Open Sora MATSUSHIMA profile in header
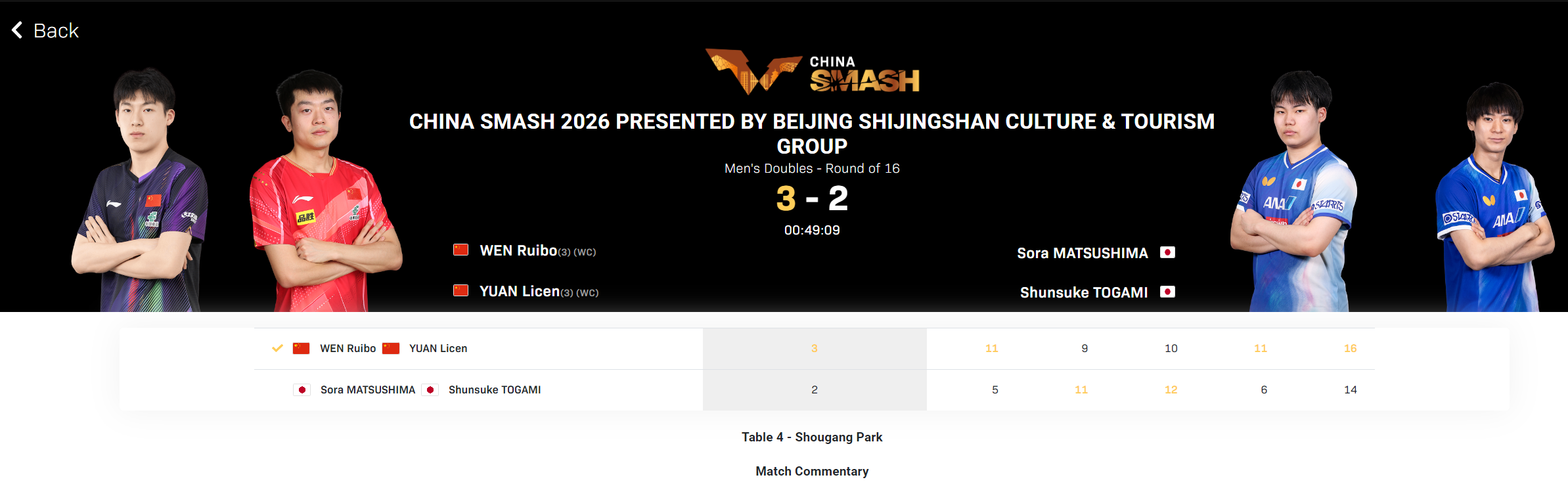 pos(1083,254)
